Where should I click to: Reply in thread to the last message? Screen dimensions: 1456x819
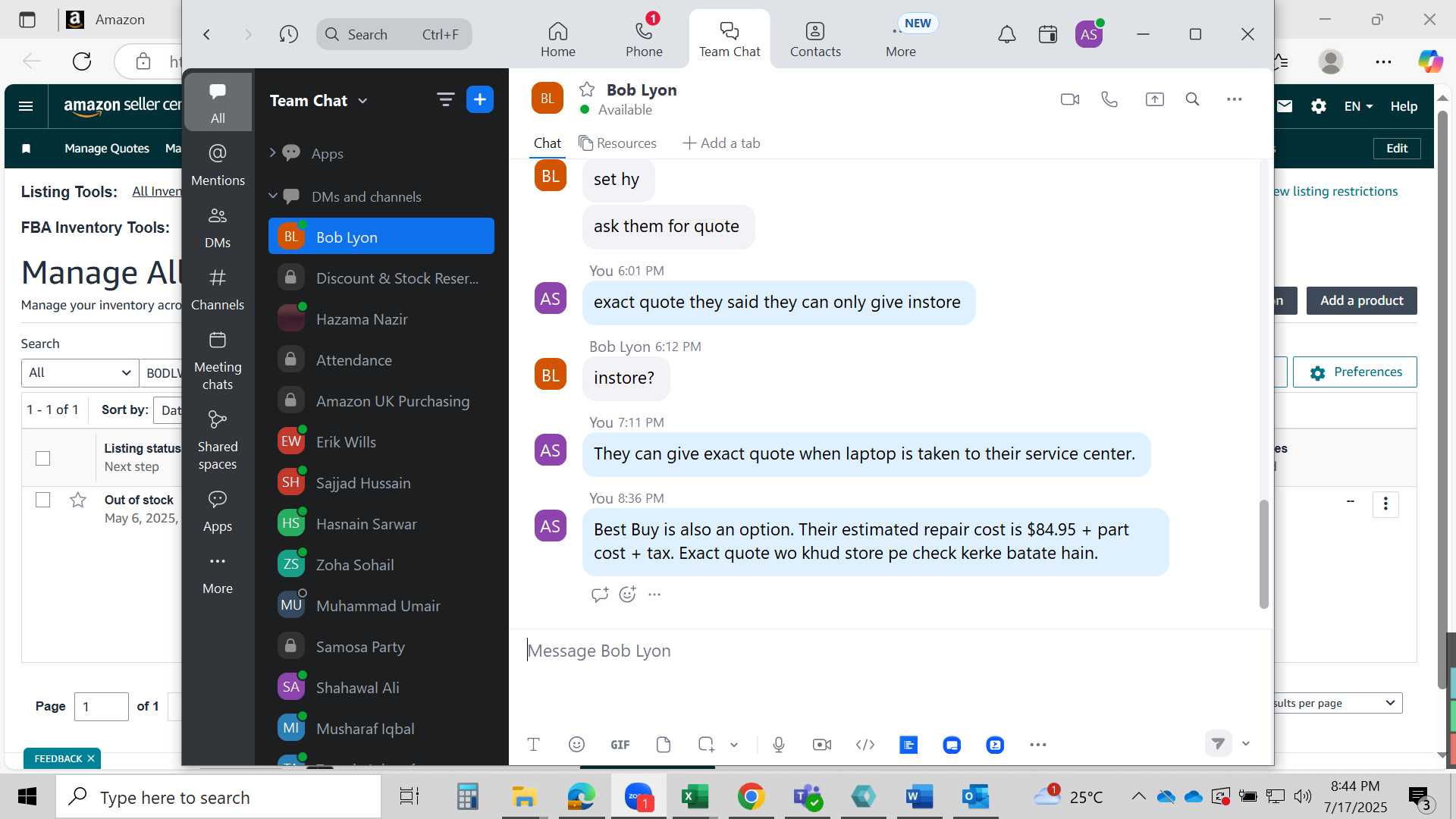600,595
